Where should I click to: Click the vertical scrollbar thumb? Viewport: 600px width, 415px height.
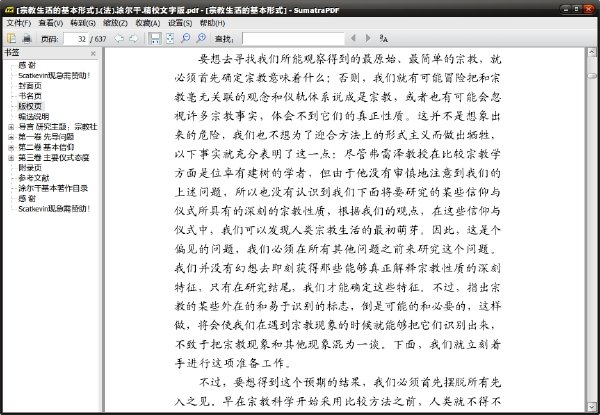pyautogui.click(x=592, y=76)
